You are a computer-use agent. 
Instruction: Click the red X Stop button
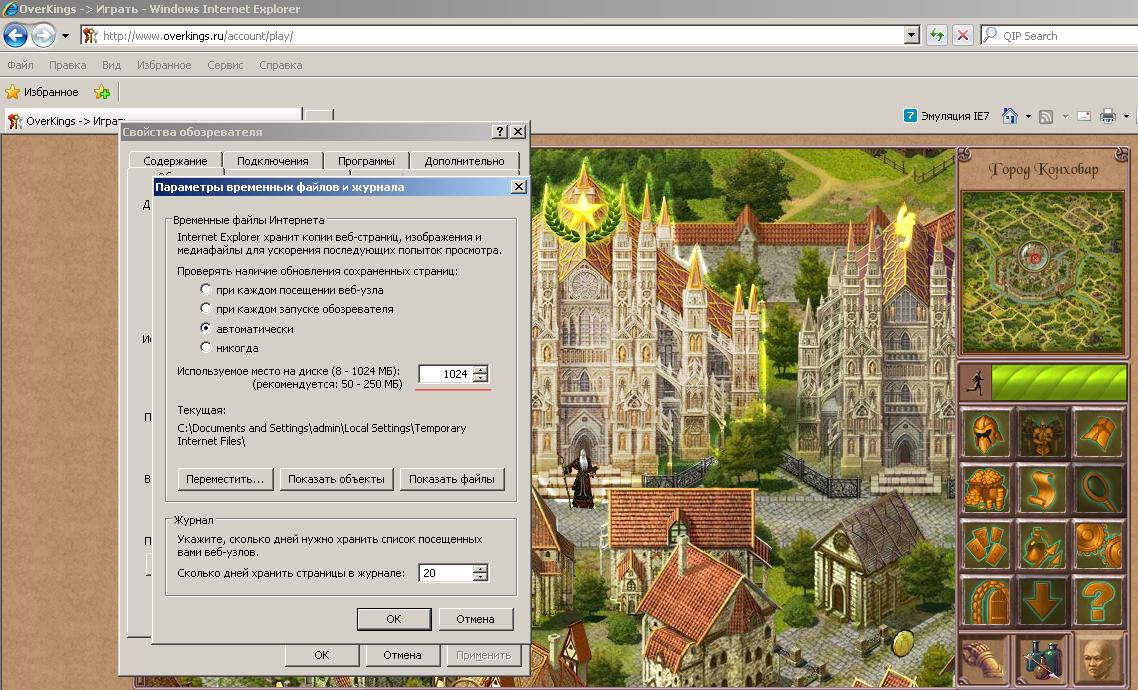coord(962,35)
